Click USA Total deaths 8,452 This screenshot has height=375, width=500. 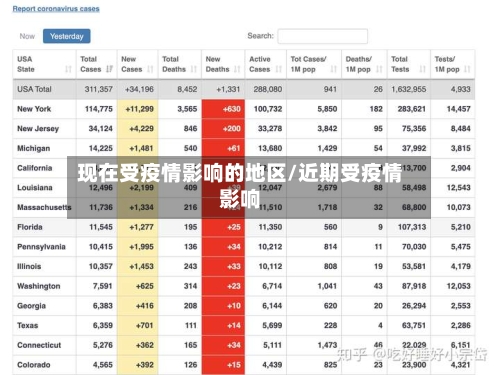pyautogui.click(x=187, y=89)
